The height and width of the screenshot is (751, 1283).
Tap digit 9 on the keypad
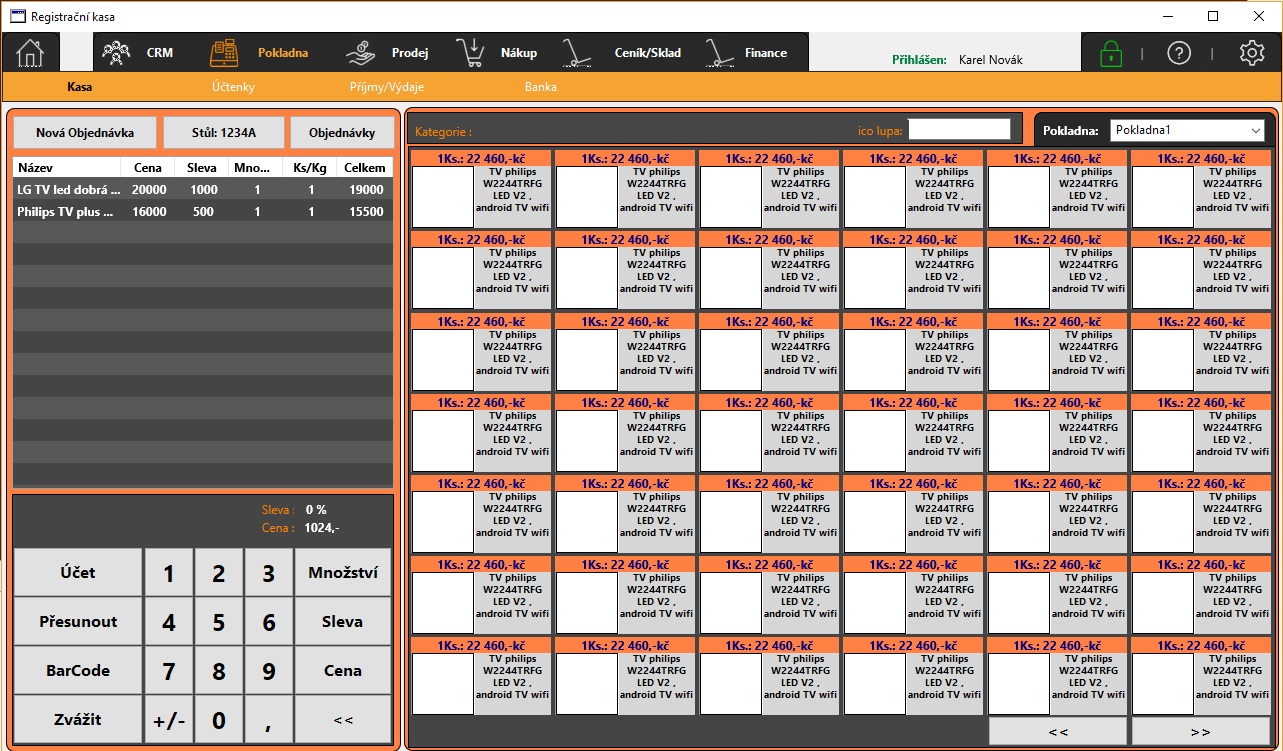tap(269, 671)
